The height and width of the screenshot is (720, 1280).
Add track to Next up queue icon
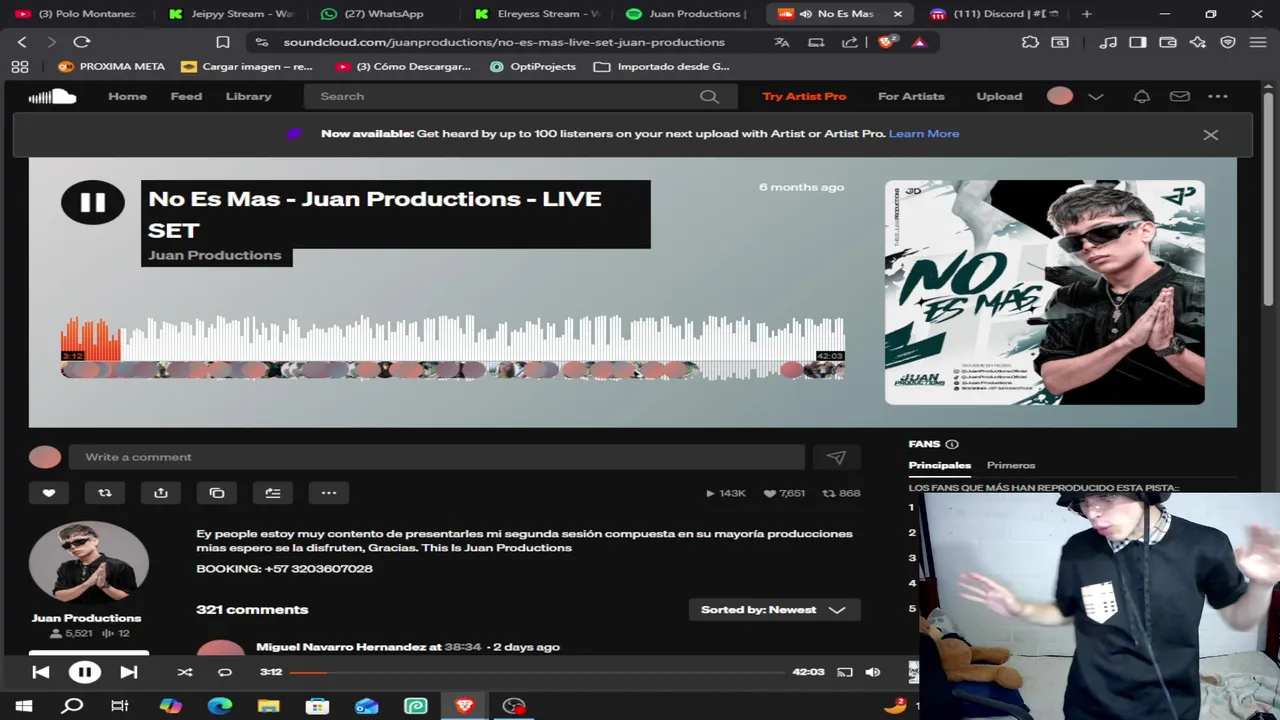click(x=273, y=492)
